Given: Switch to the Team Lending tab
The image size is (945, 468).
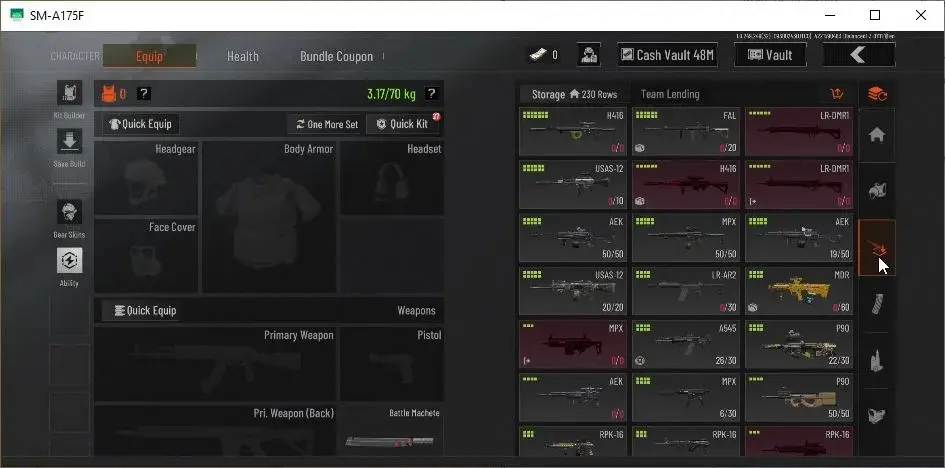Looking at the screenshot, I should point(670,94).
